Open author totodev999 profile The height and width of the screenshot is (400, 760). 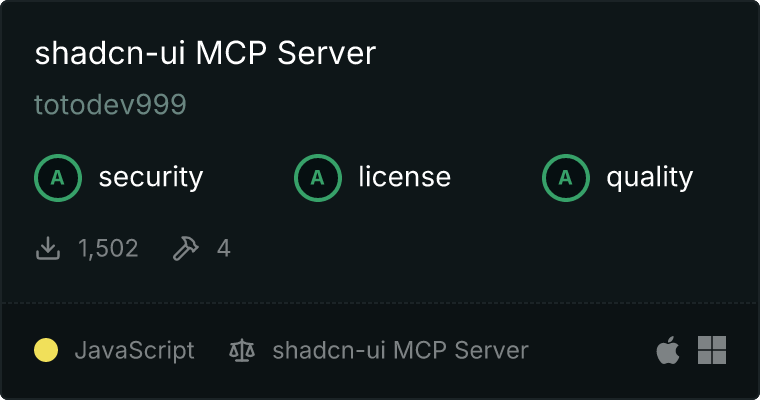pyautogui.click(x=111, y=104)
